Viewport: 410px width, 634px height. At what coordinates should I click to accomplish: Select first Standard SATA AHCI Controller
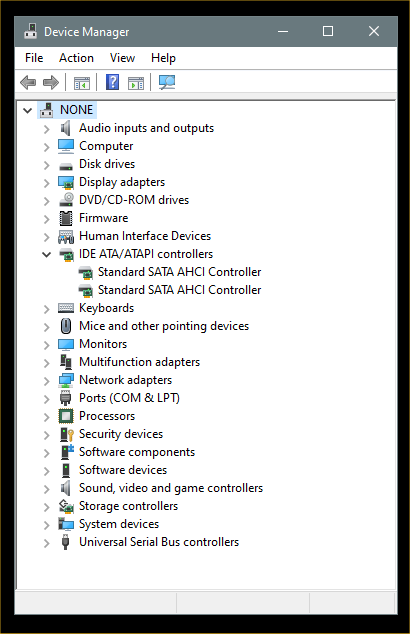(x=180, y=272)
